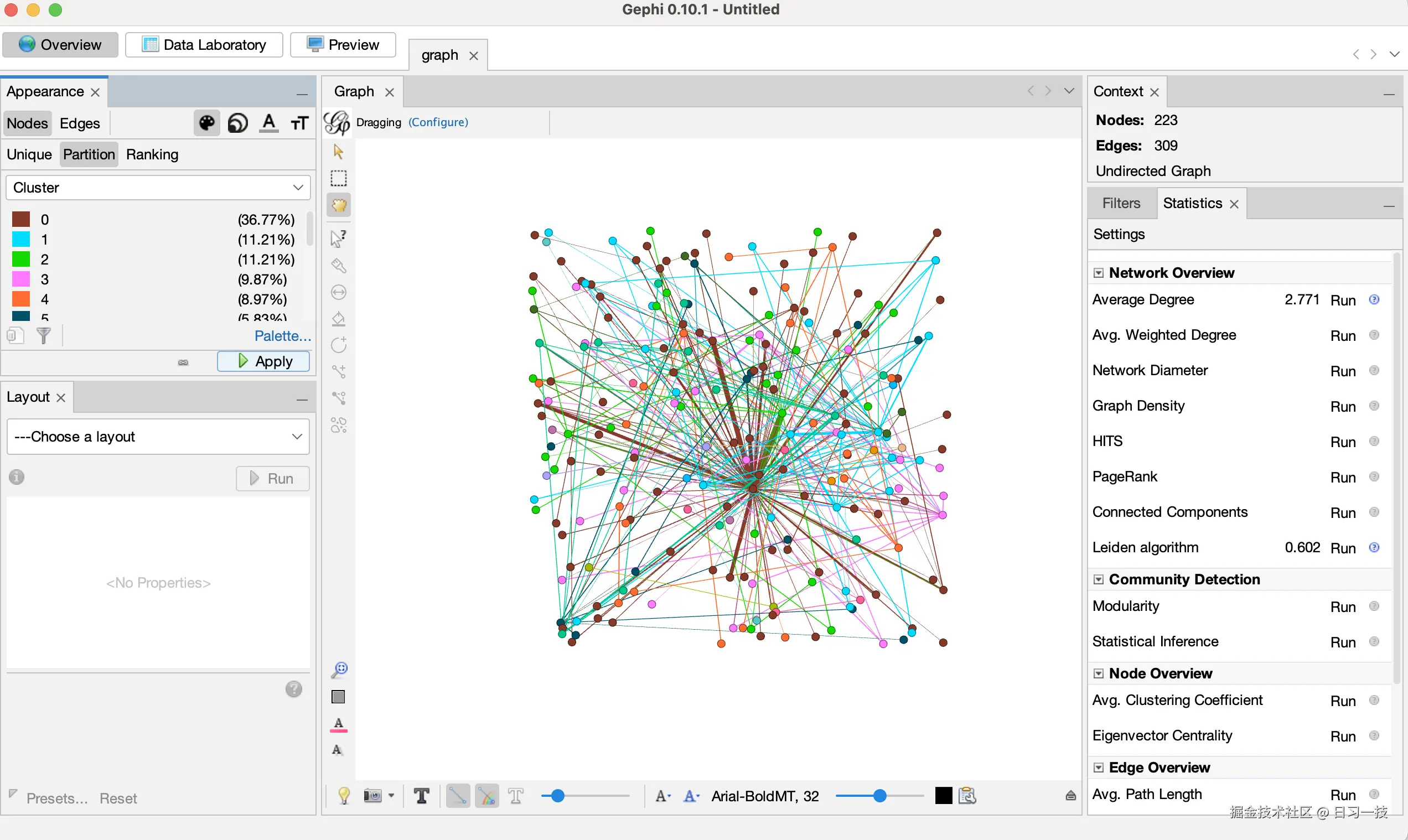The height and width of the screenshot is (840, 1408).
Task: Choose the Unique appearance mode
Action: click(x=29, y=154)
